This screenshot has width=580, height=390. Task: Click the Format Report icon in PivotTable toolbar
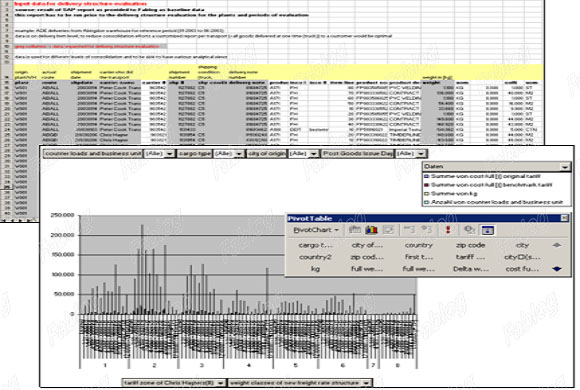pyautogui.click(x=354, y=230)
